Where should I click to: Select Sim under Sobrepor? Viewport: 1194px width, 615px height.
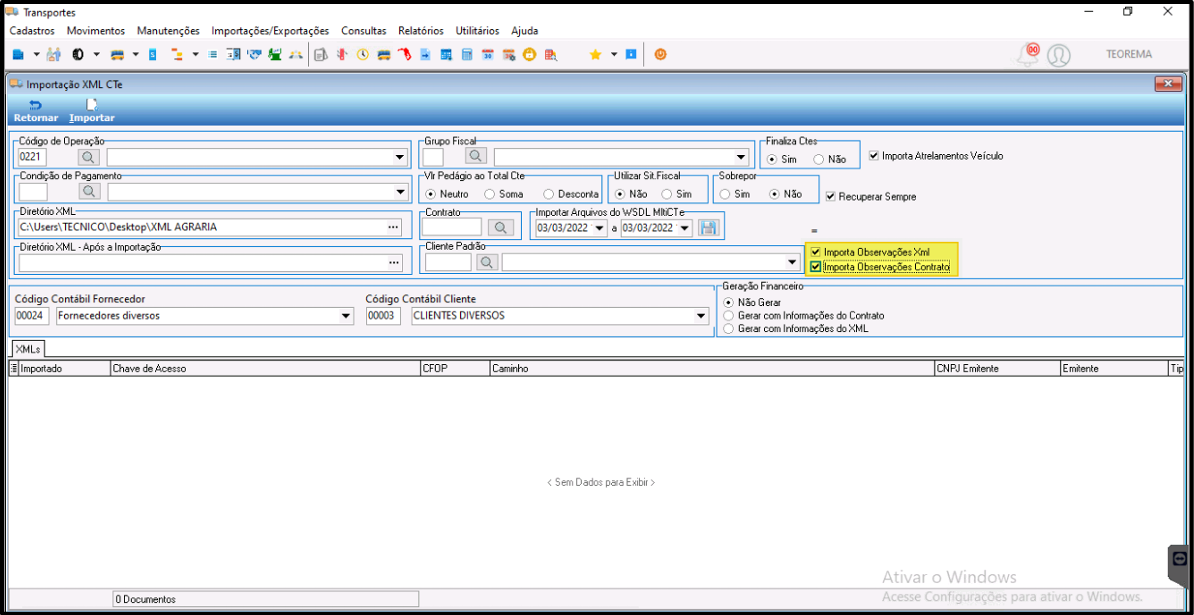(736, 194)
